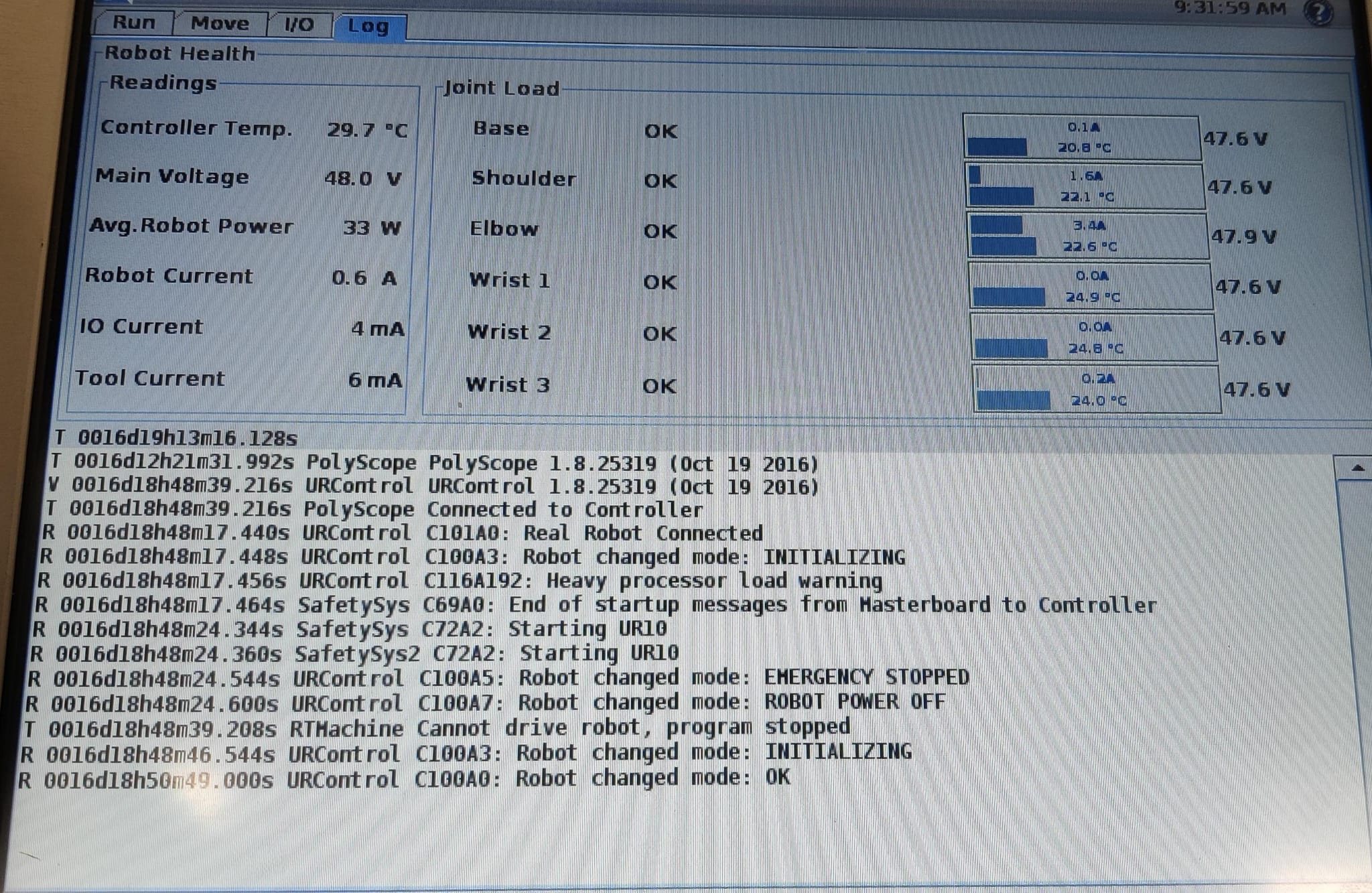The width and height of the screenshot is (1372, 893).
Task: Open the Move tab
Action: 220,23
